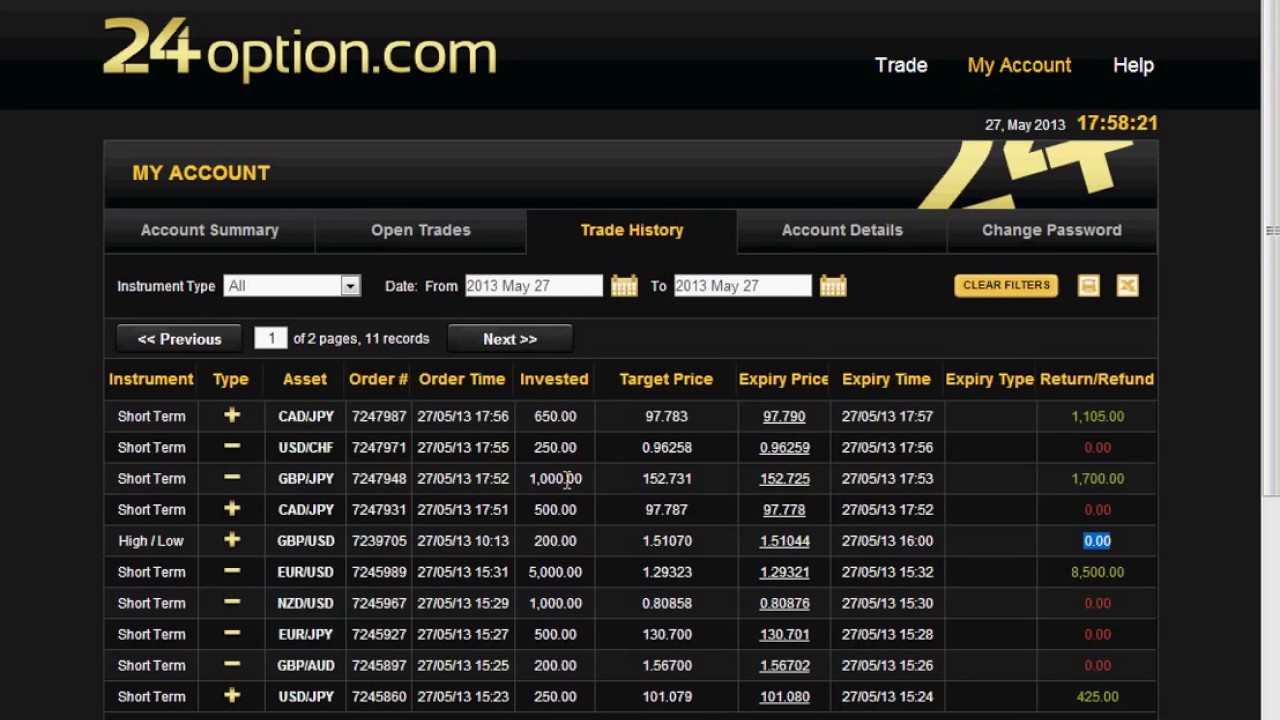Click plus type icon for order 7239705
Viewport: 1280px width, 720px height.
click(x=232, y=540)
